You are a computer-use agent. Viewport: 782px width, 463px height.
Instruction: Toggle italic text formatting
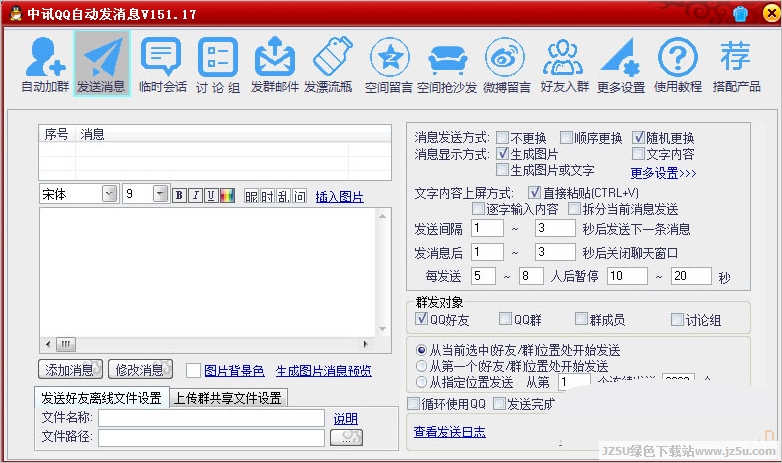click(x=196, y=195)
